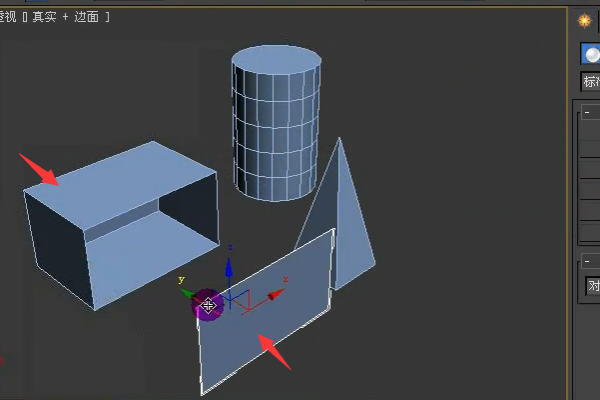
Task: Click the purple snap point marker
Action: click(x=207, y=305)
